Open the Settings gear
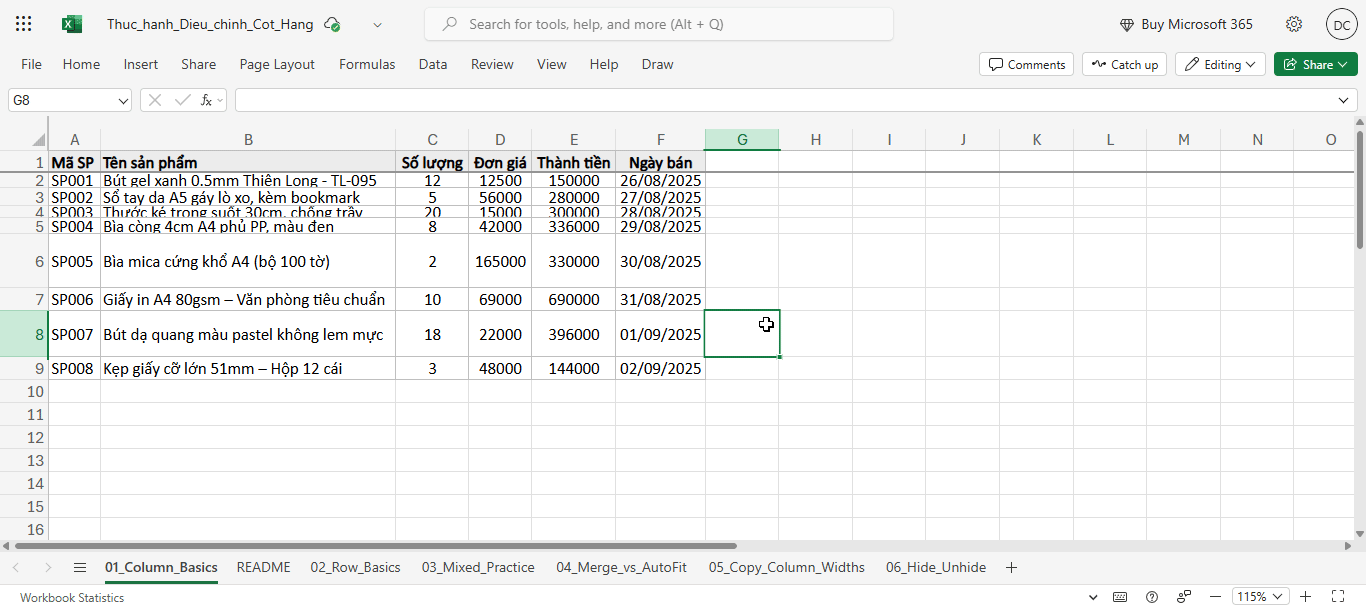1366x607 pixels. pos(1294,24)
